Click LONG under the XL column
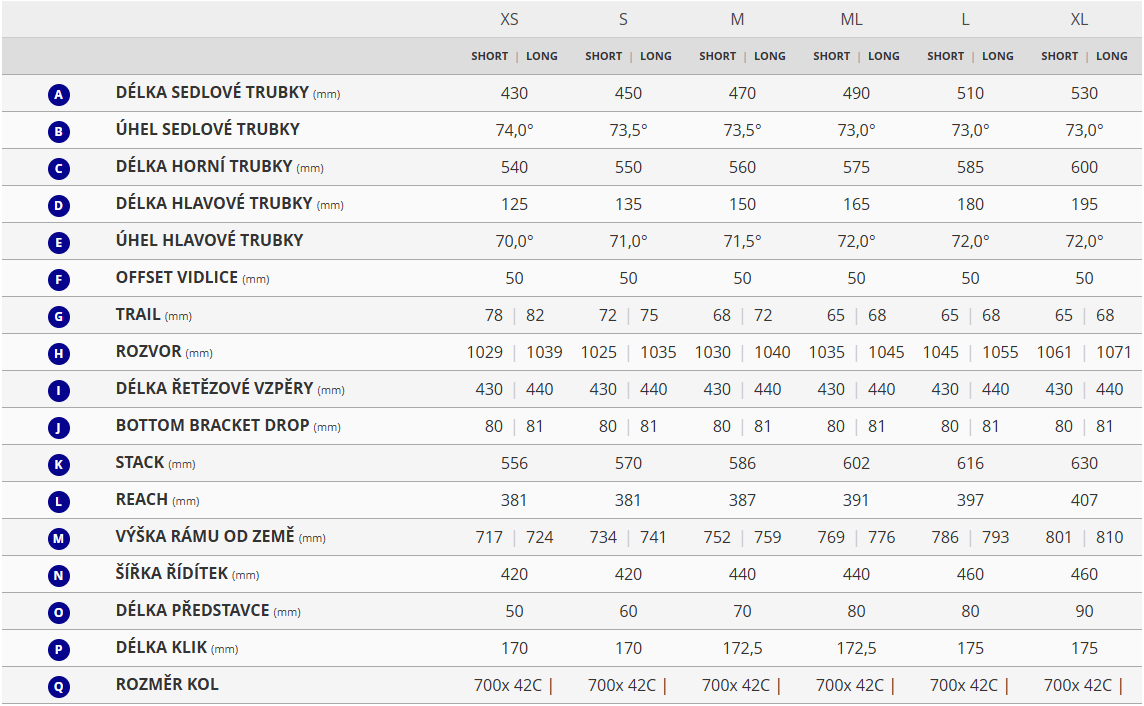 1112,56
